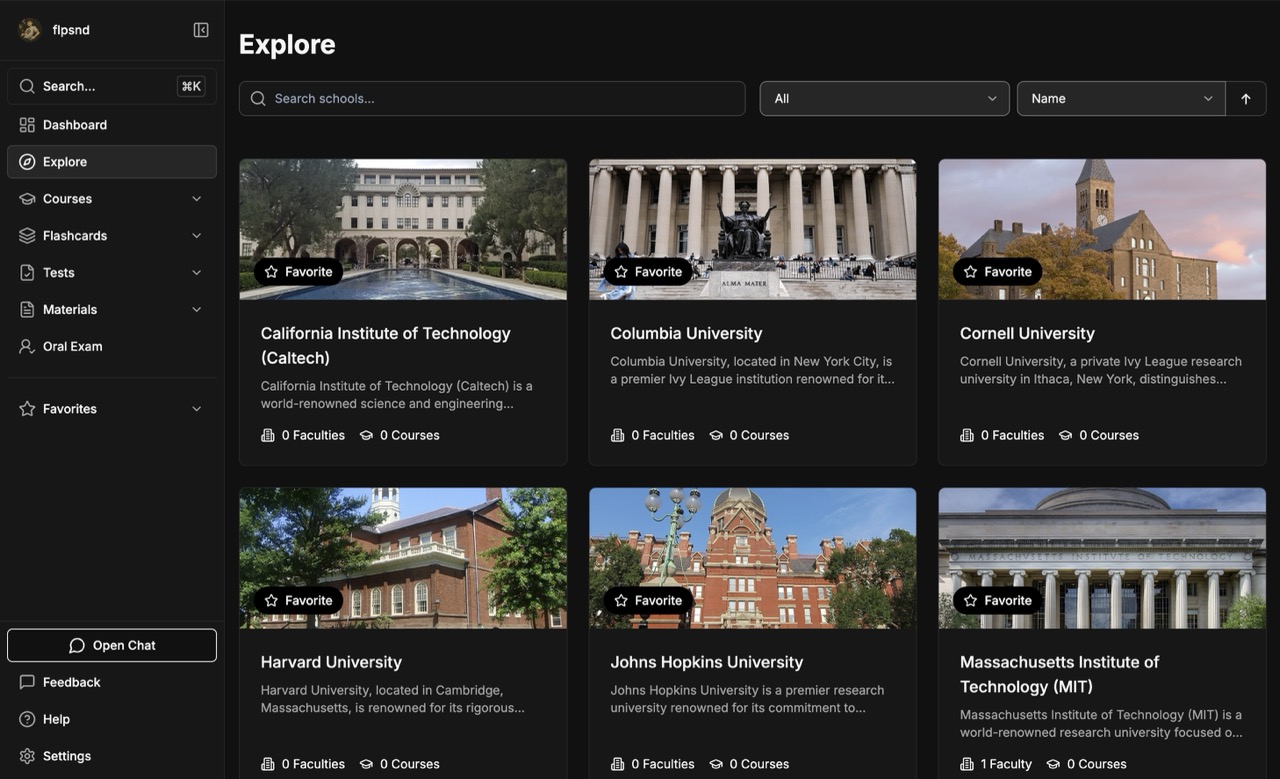This screenshot has width=1280, height=779.
Task: Collapse the sidebar using the panel icon
Action: 201,30
